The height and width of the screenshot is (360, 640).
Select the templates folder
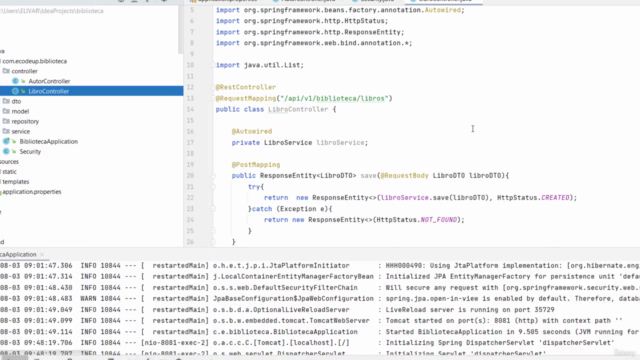16,182
